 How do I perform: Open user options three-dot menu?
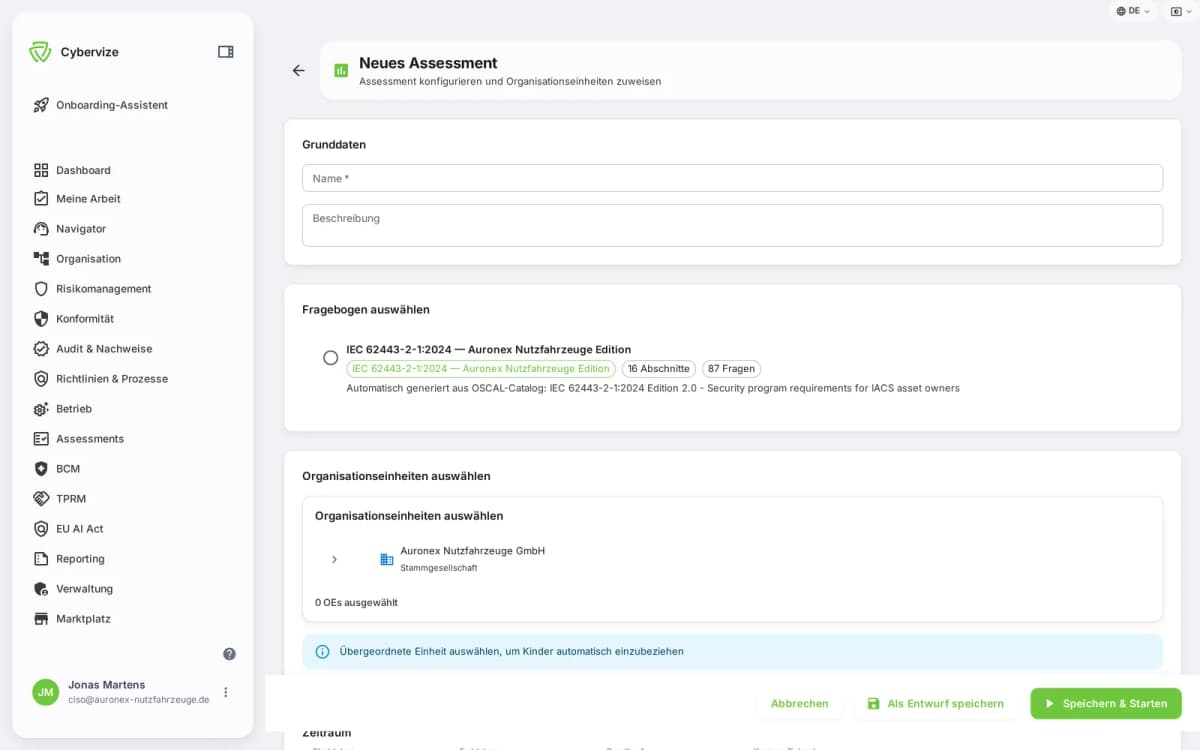click(226, 692)
